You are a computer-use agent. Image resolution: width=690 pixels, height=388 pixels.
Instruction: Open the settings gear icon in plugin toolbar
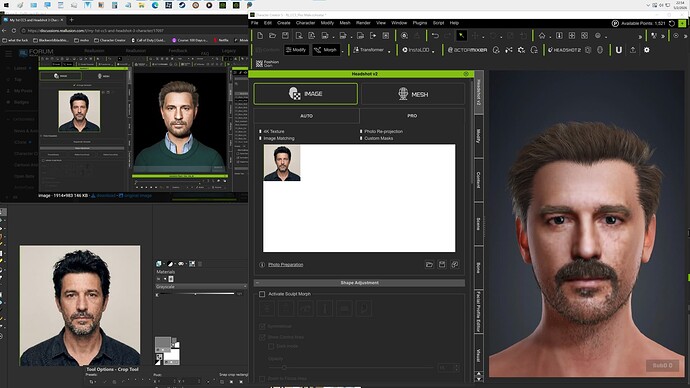tap(646, 50)
